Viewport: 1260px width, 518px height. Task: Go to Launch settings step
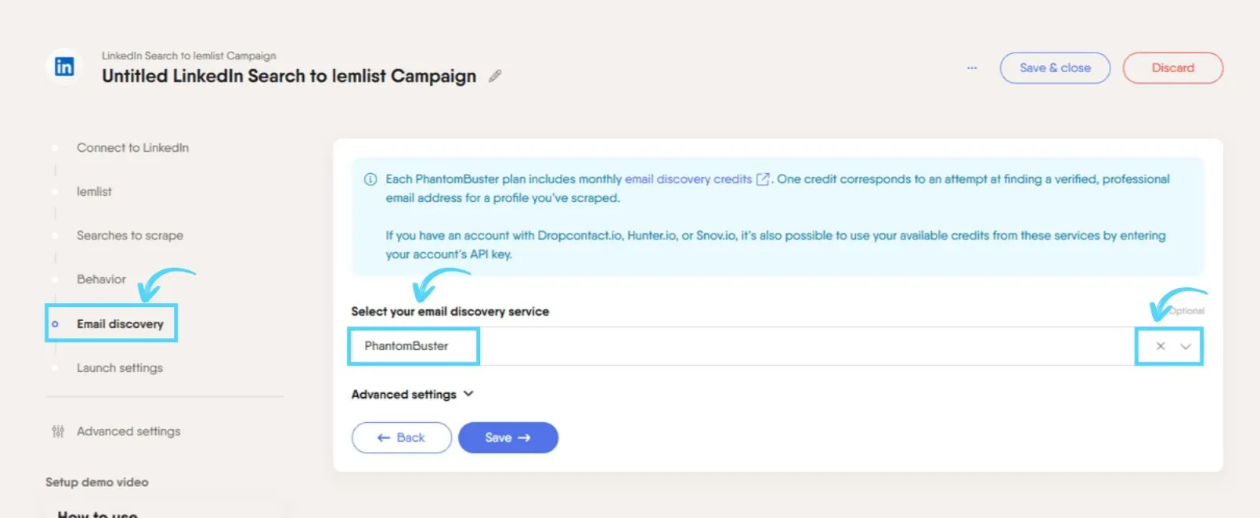(120, 368)
